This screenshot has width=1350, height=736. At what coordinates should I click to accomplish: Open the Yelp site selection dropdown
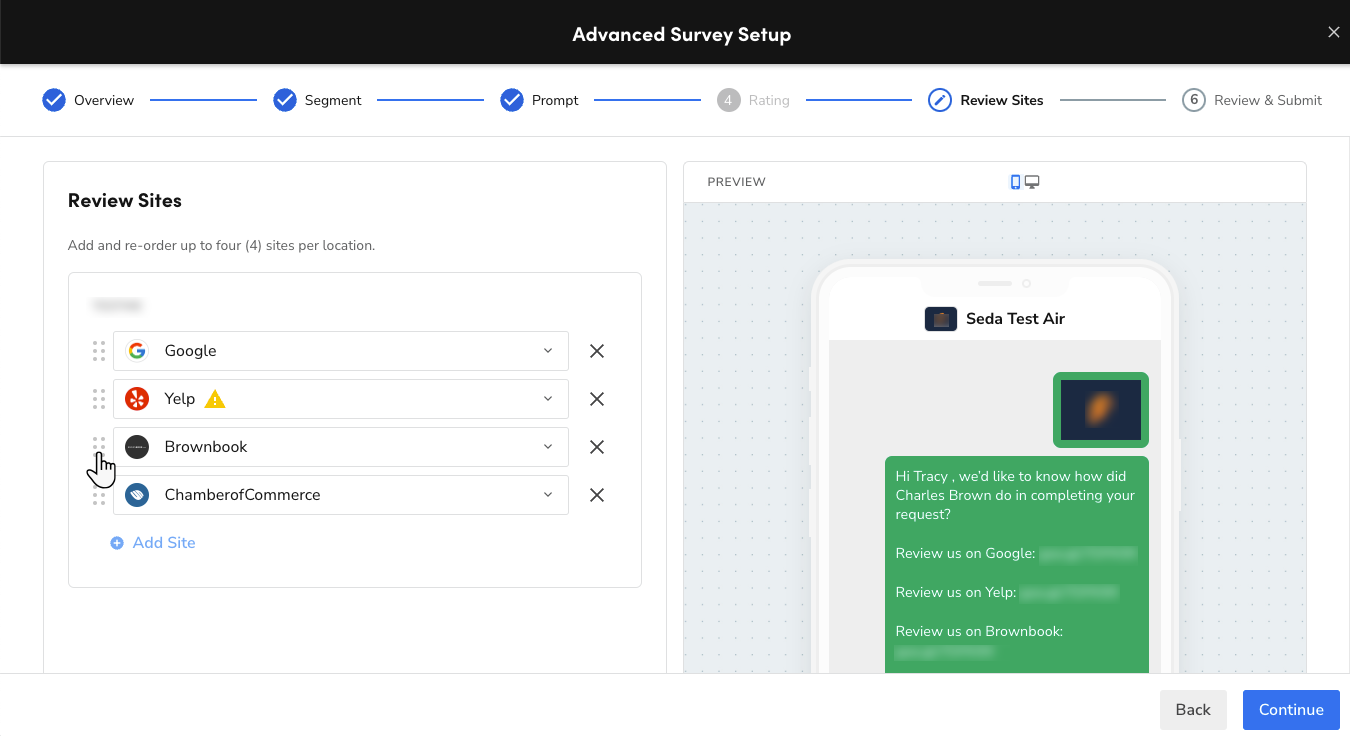pos(548,399)
